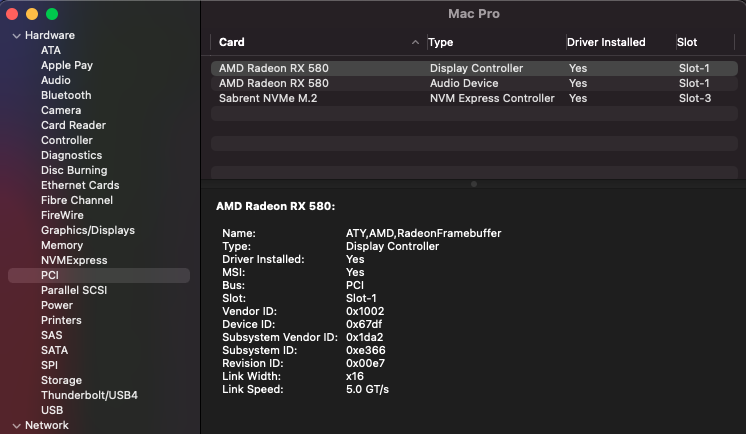Open the USB hardware category
Screen dimensions: 746x434
[52, 410]
